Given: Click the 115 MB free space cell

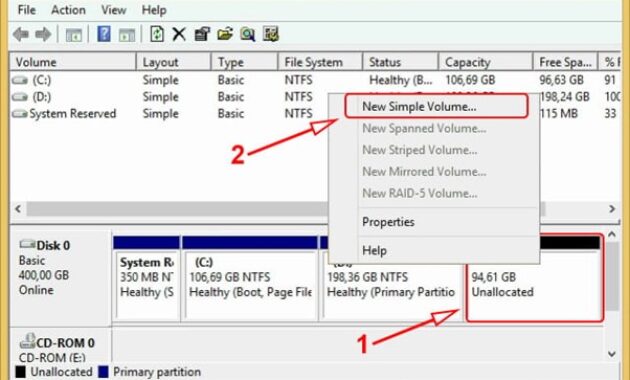Looking at the screenshot, I should pyautogui.click(x=558, y=114).
